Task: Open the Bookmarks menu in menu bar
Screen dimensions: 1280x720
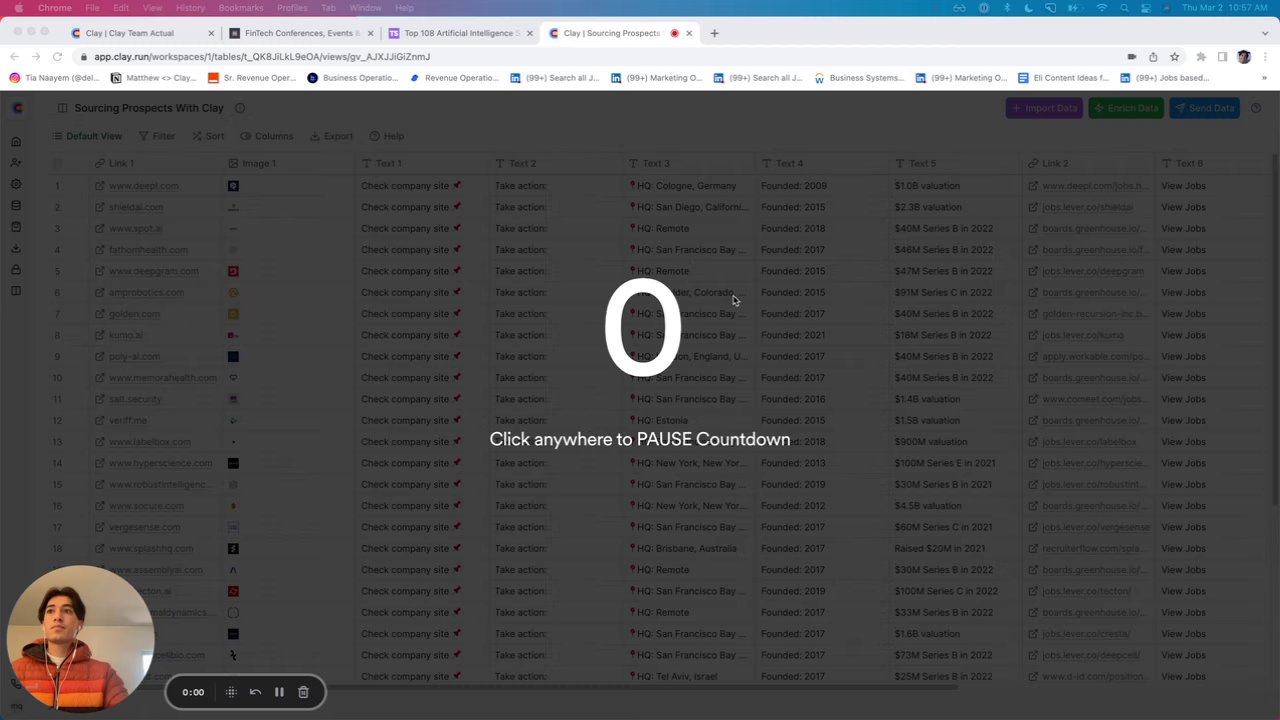Action: pyautogui.click(x=241, y=8)
